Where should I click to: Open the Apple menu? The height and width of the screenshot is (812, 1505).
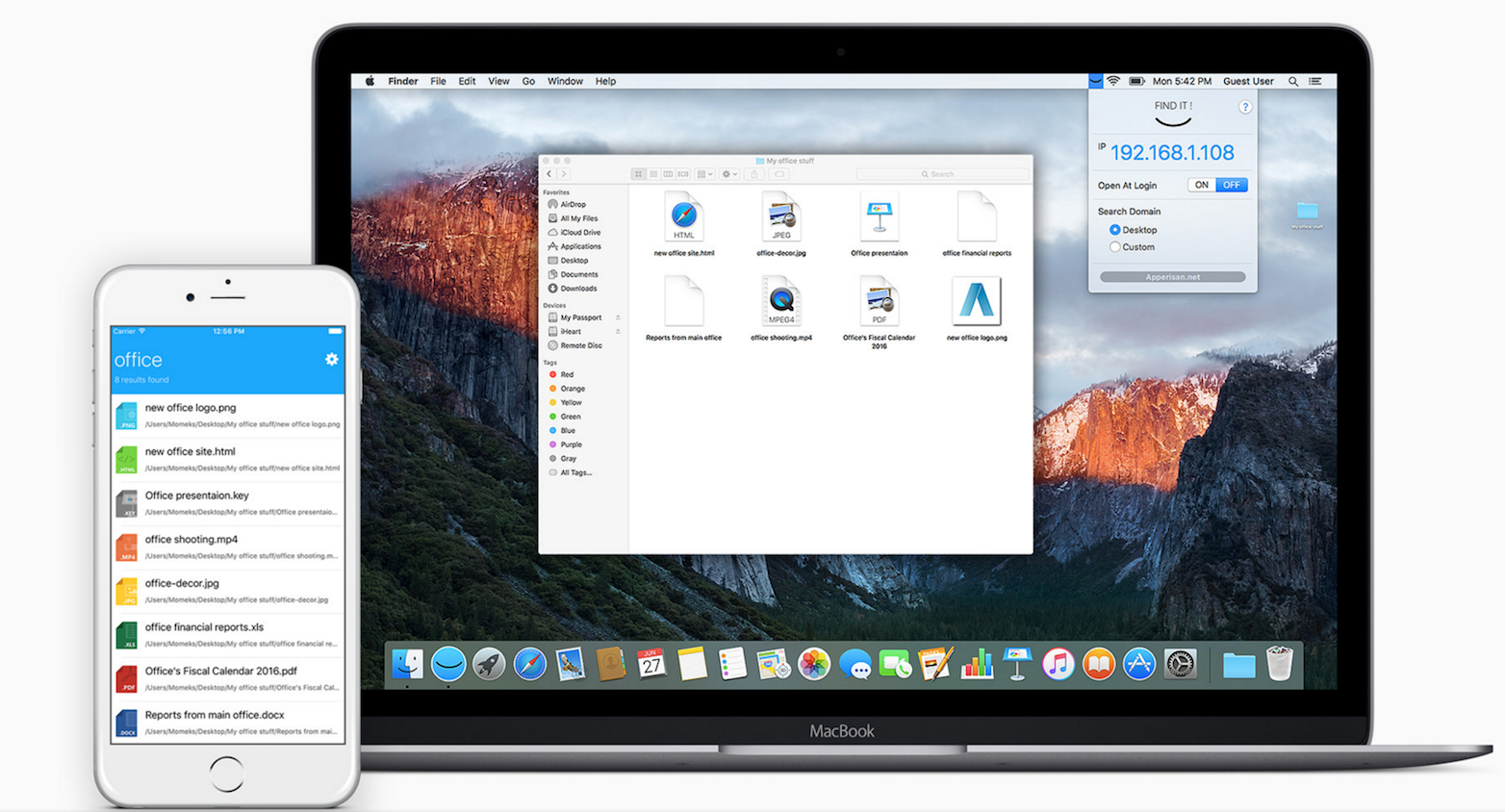point(370,81)
